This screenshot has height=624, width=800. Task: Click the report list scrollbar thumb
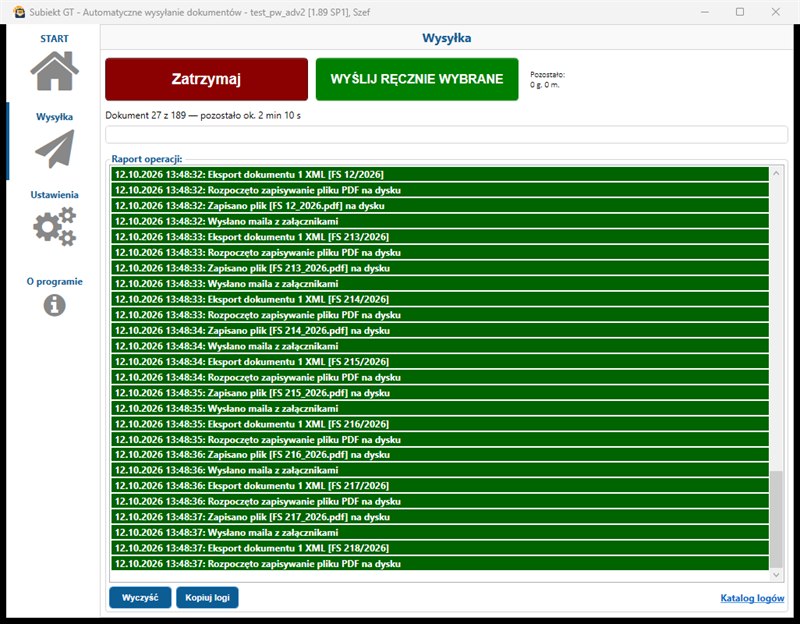(776, 519)
